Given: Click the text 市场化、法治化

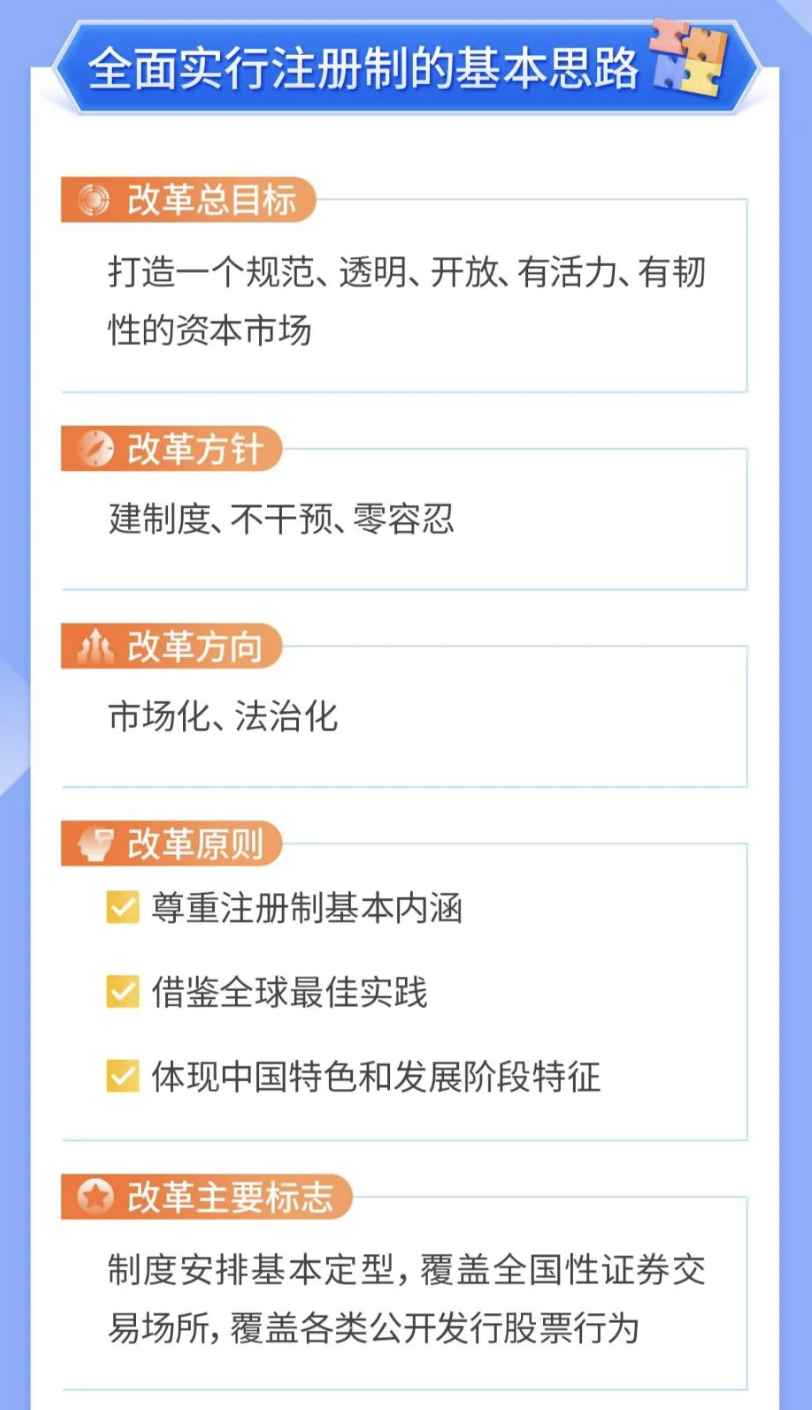Looking at the screenshot, I should (x=223, y=716).
